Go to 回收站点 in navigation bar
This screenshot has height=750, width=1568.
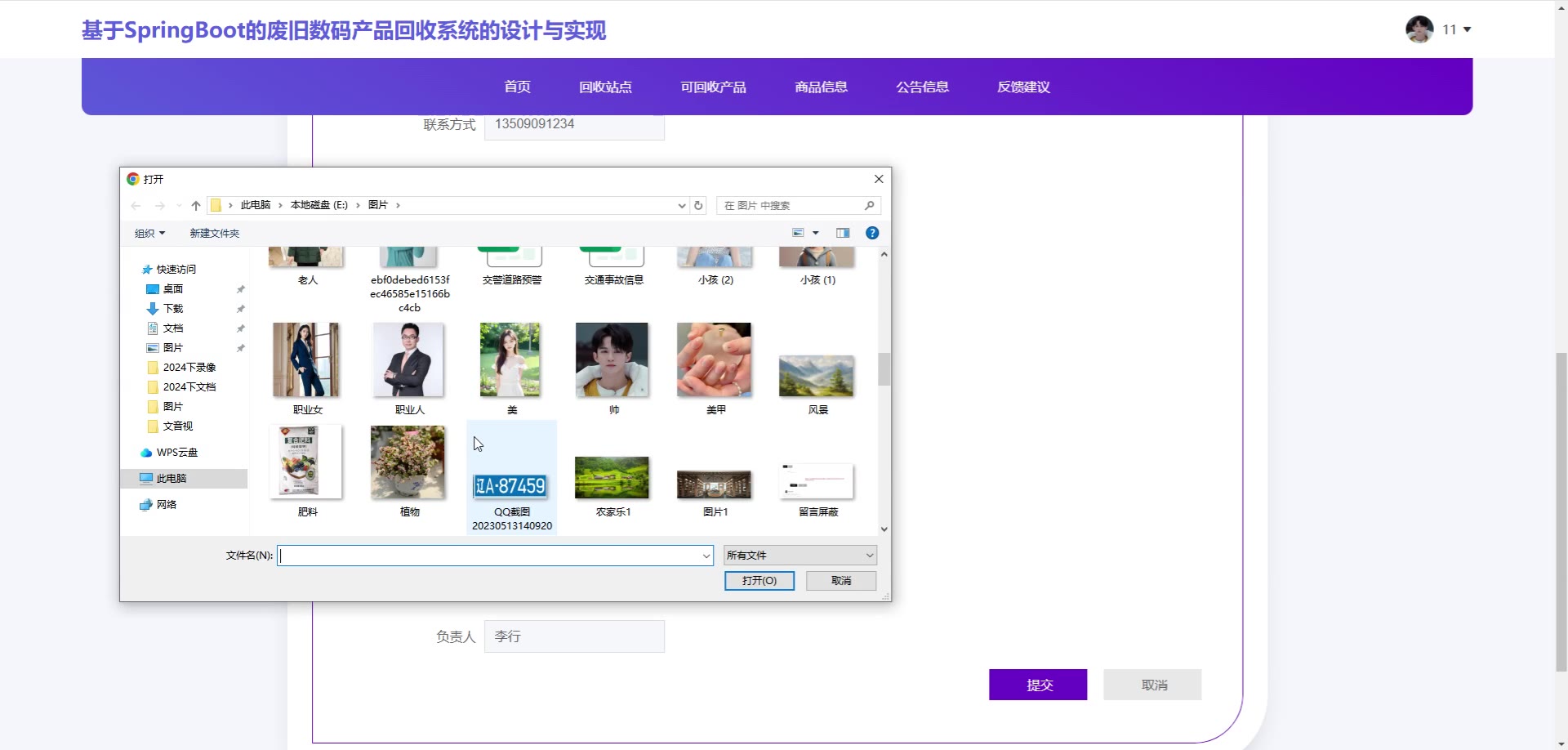pyautogui.click(x=605, y=87)
